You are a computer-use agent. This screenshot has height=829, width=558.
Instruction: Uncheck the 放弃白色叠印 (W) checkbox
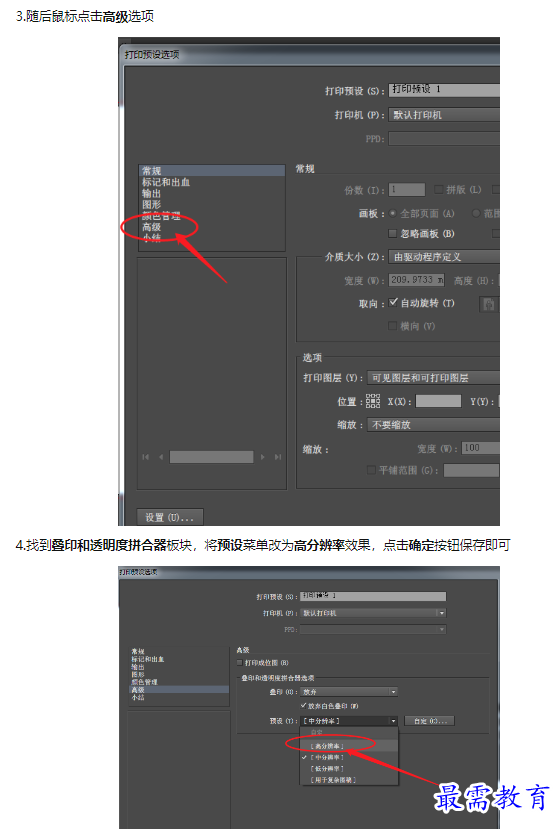pyautogui.click(x=304, y=706)
